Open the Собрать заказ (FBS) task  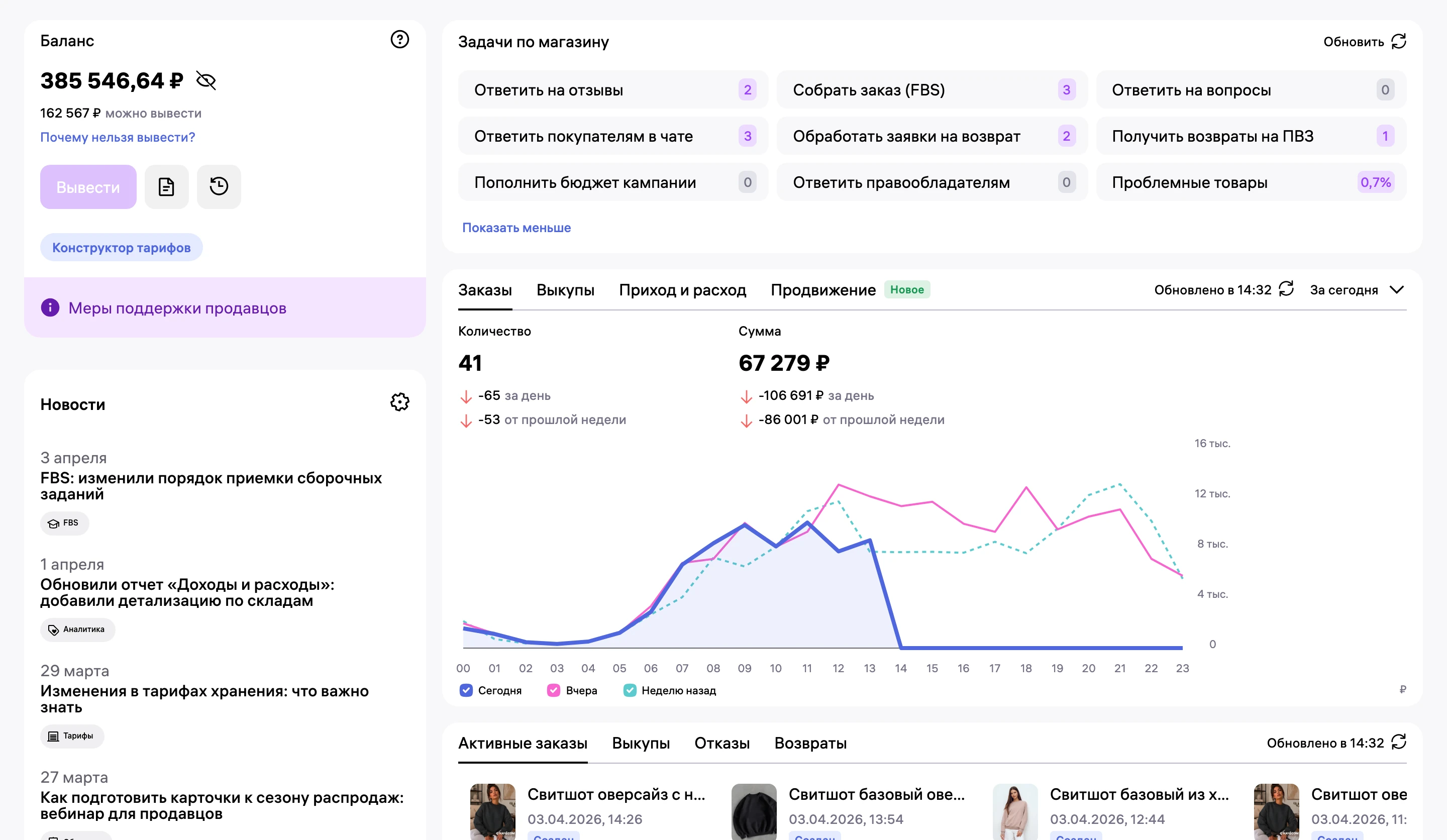[932, 89]
